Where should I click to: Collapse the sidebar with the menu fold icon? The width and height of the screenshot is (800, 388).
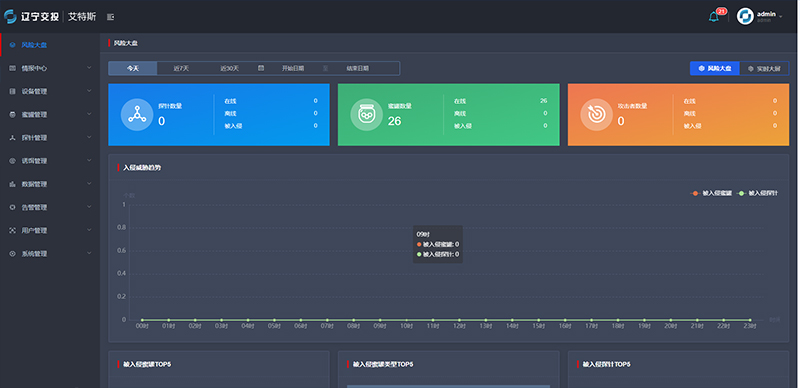click(x=110, y=17)
